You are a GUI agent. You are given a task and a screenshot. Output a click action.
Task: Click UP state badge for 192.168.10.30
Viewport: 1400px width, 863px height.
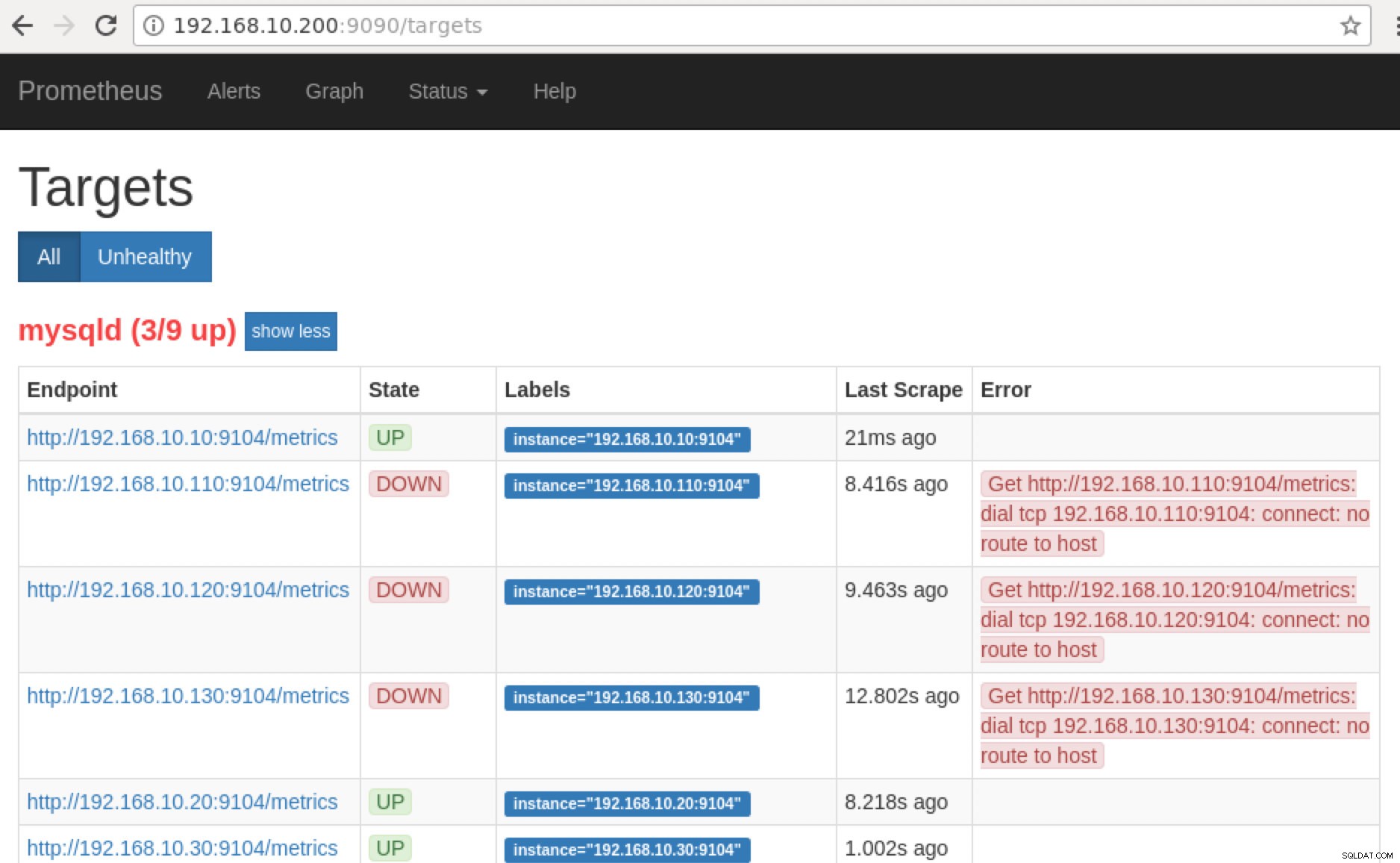(x=390, y=848)
